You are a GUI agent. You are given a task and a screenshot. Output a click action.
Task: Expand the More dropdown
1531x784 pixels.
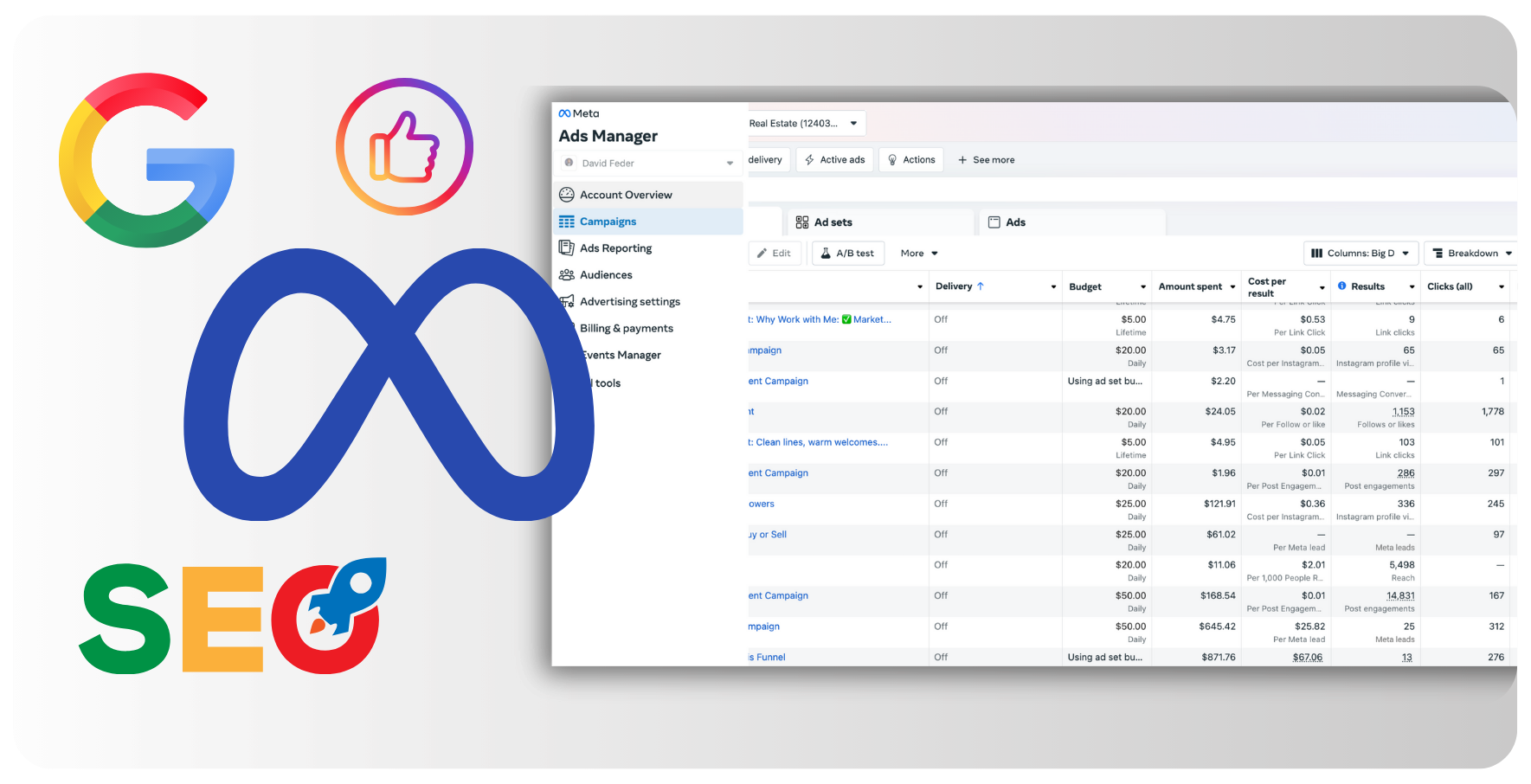(x=919, y=254)
